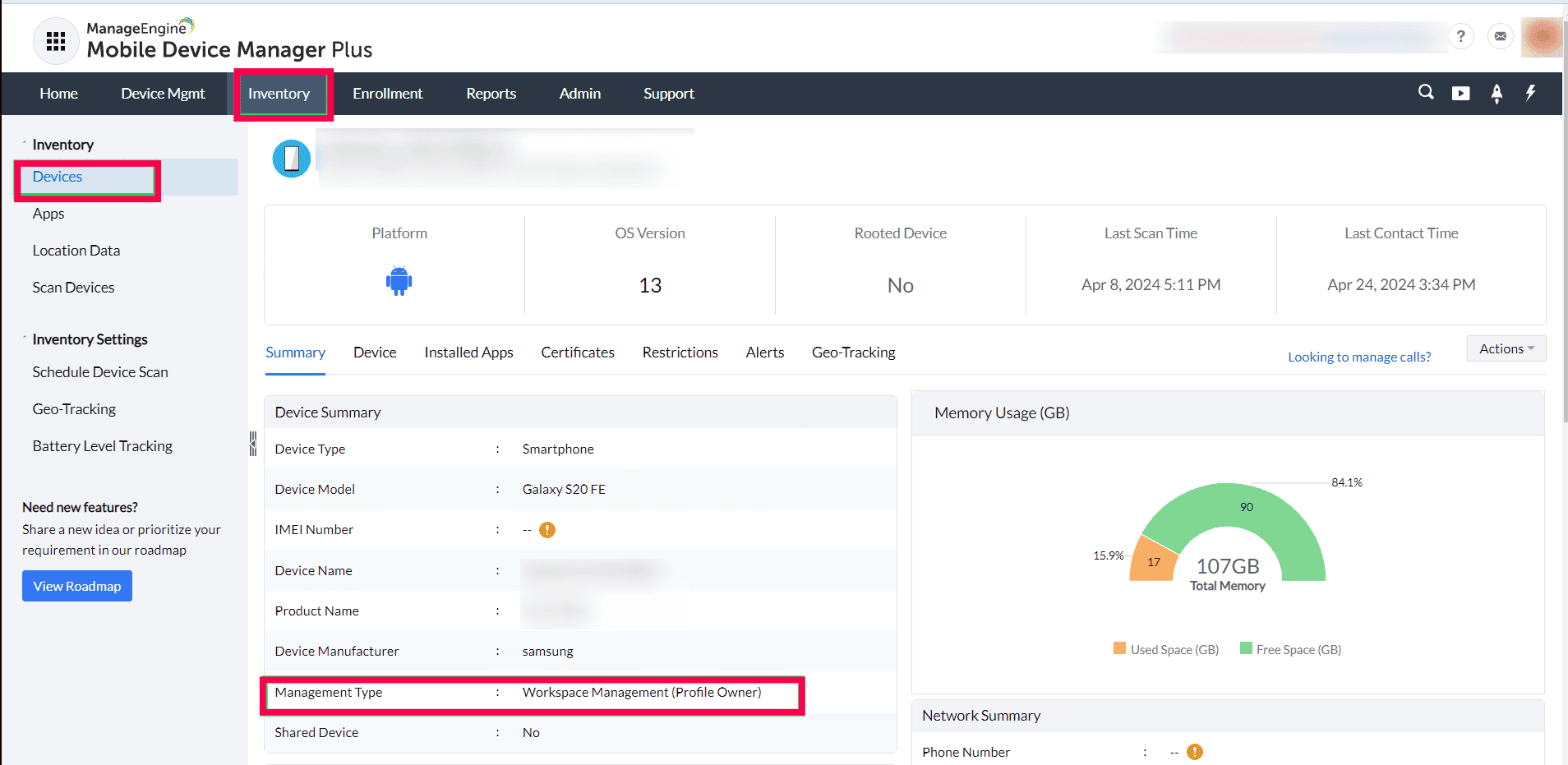Open the Alerts tab

pos(765,353)
